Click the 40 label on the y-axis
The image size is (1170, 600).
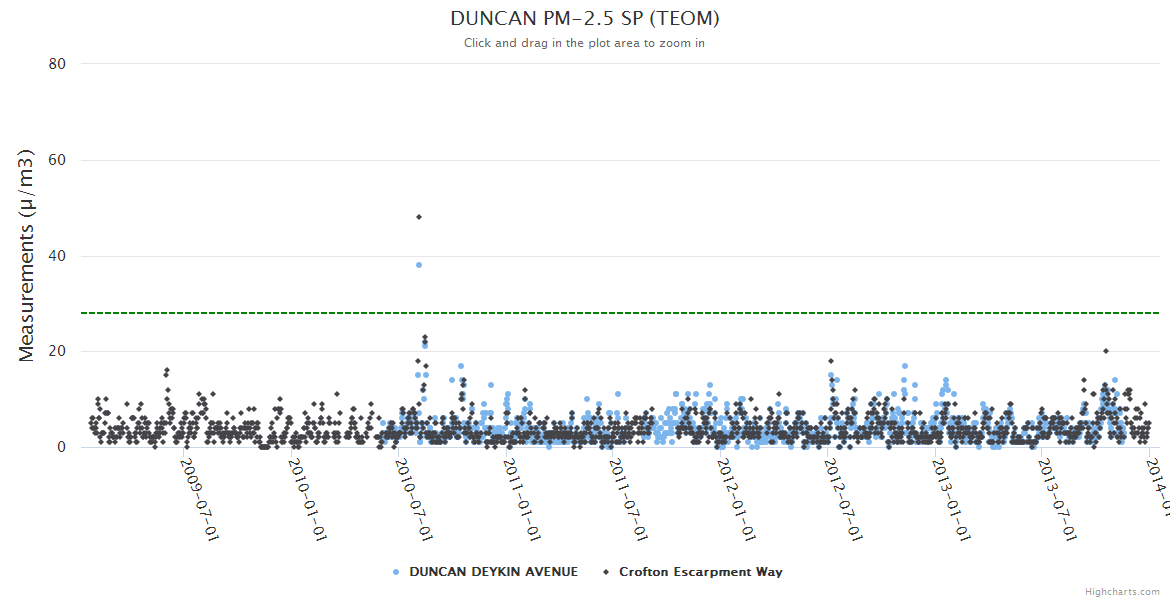[57, 256]
